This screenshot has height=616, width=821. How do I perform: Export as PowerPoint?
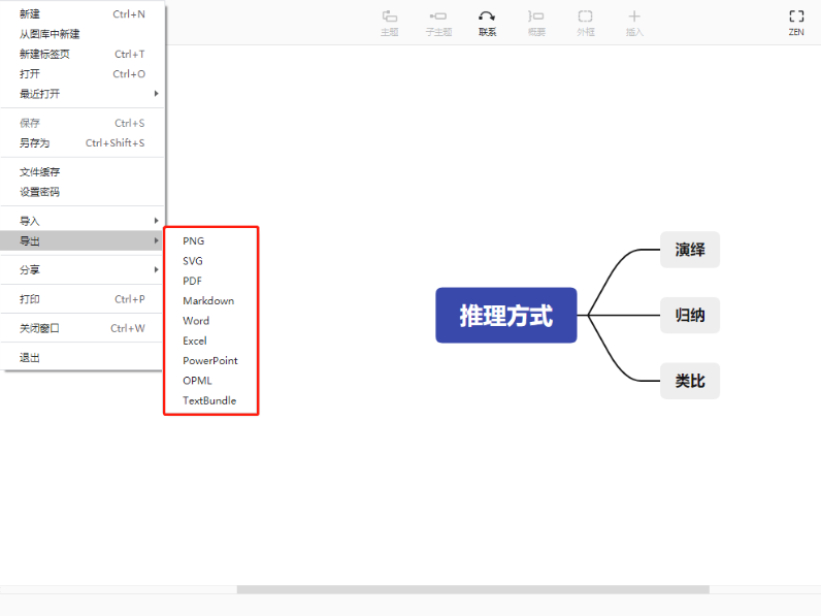point(211,360)
